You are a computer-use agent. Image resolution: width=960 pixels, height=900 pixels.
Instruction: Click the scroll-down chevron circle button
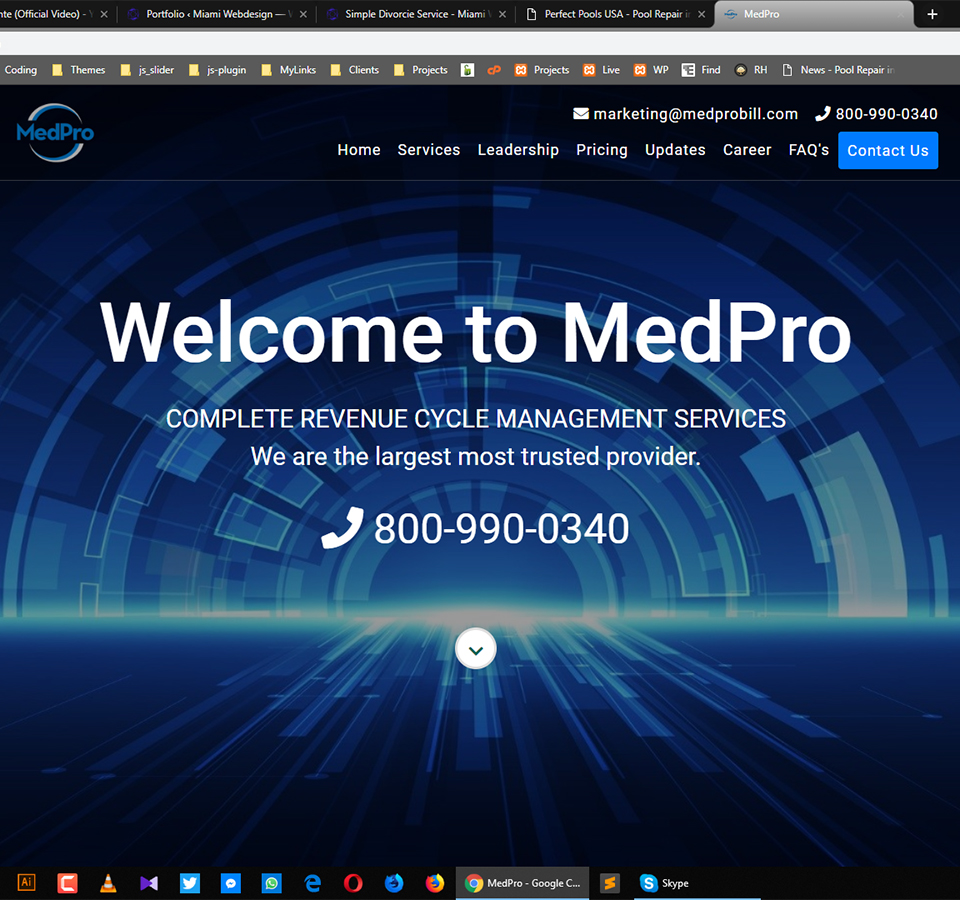[476, 649]
